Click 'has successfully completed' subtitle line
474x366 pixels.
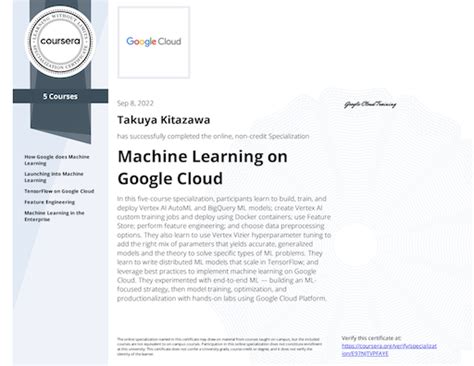tap(213, 136)
